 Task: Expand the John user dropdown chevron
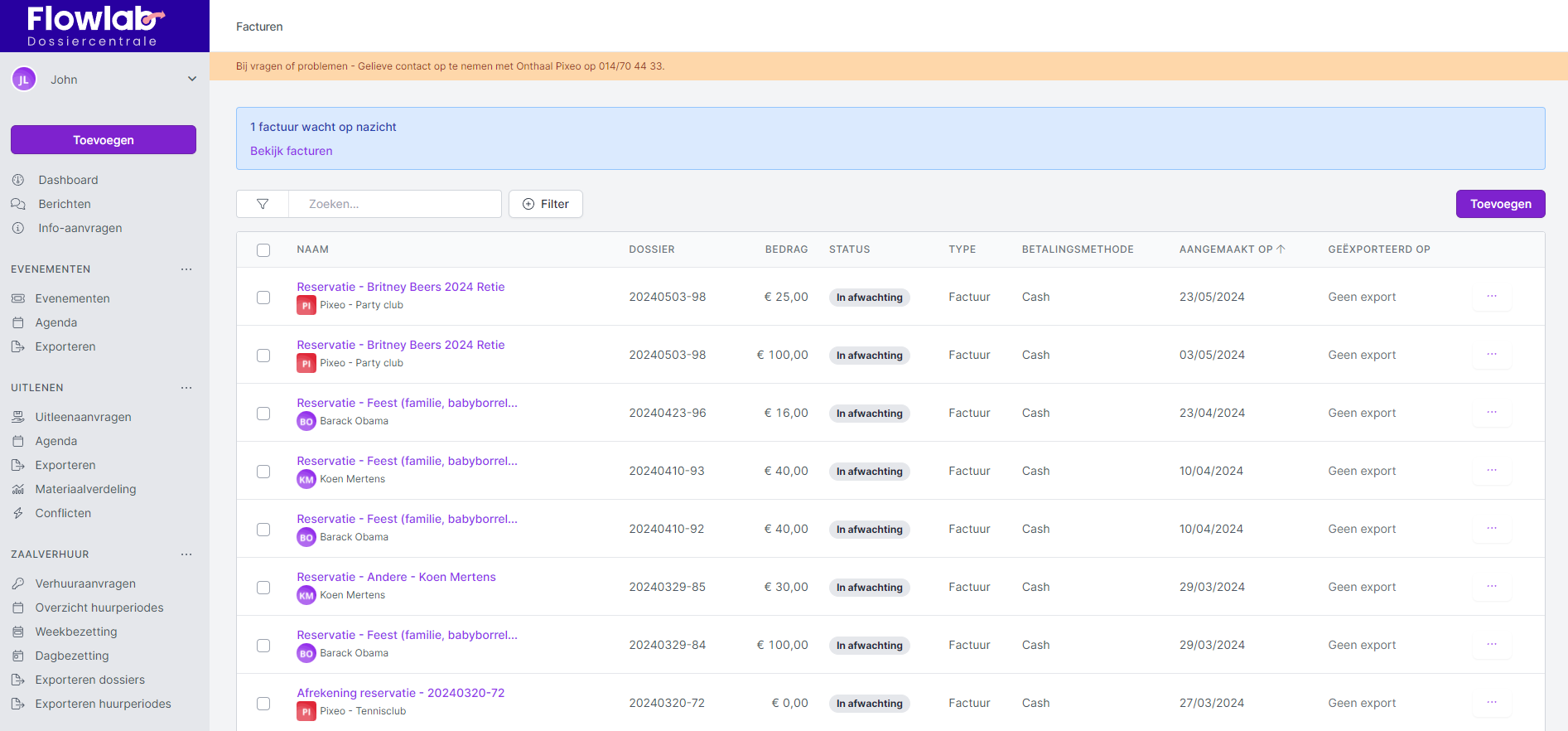(192, 80)
